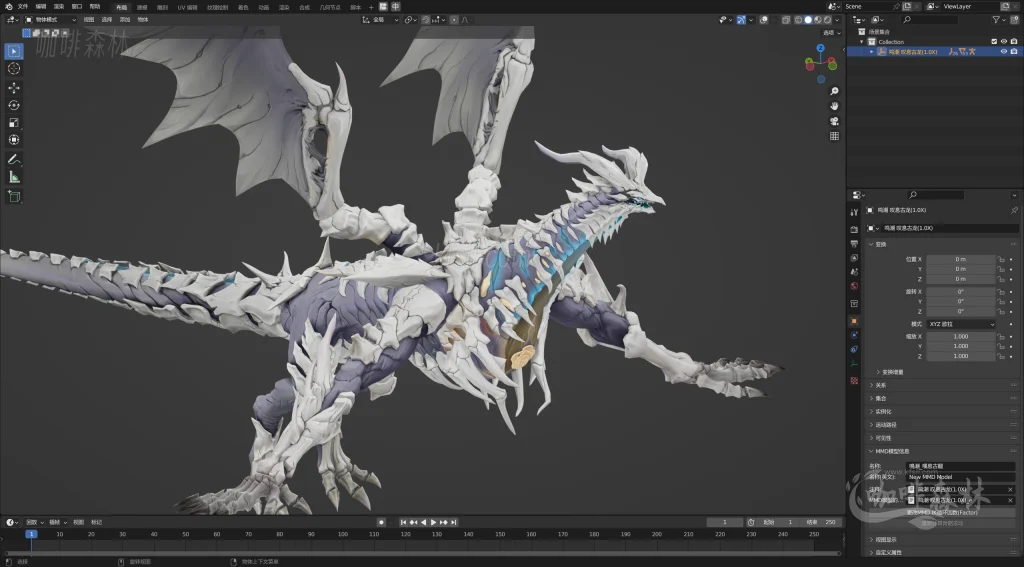Screen dimensions: 1024x567
Task: Collapse the Collection tree arrow
Action: [862, 42]
